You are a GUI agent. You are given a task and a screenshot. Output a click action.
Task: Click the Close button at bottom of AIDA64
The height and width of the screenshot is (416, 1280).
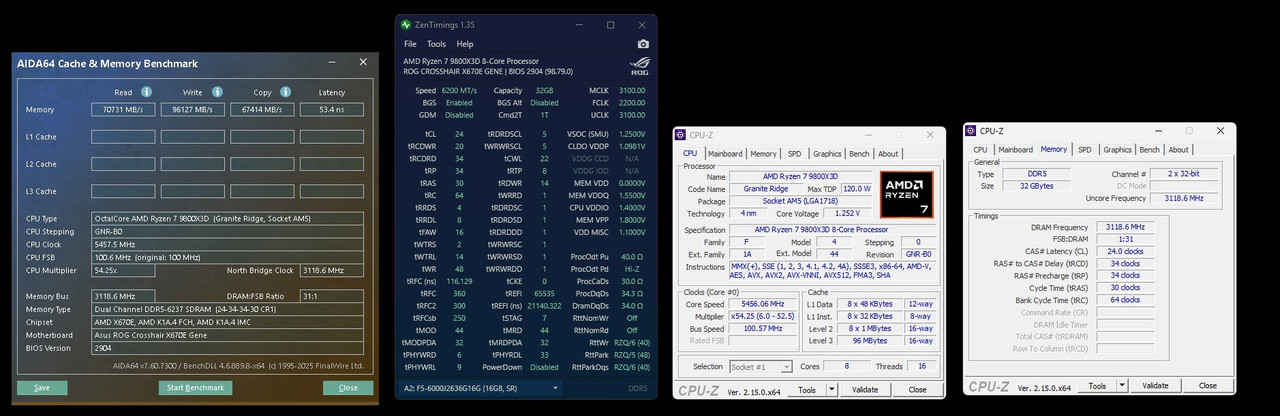click(x=348, y=387)
